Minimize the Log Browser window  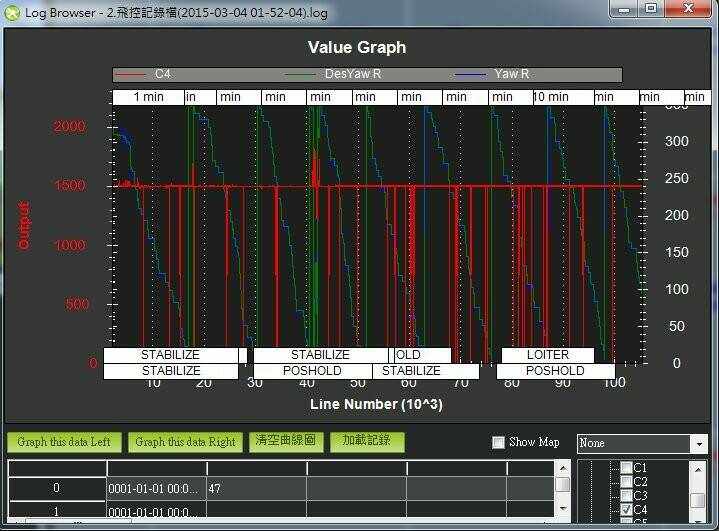[x=624, y=9]
